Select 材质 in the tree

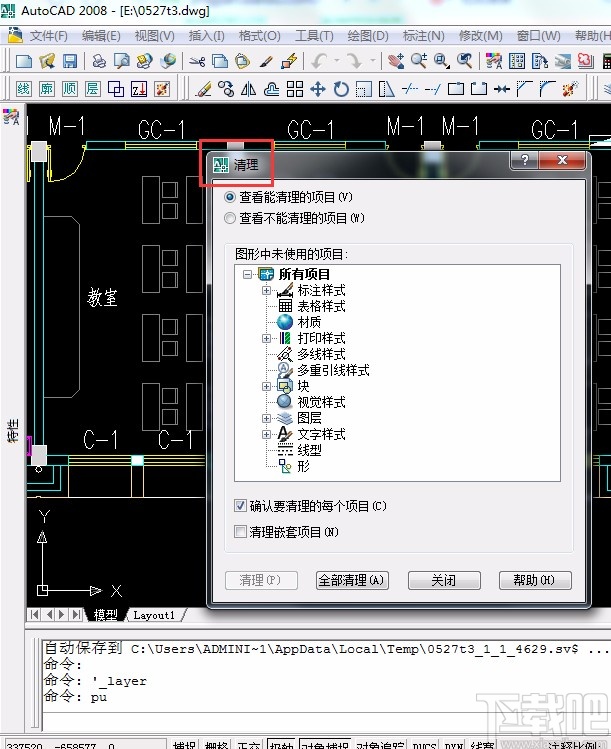tap(309, 322)
